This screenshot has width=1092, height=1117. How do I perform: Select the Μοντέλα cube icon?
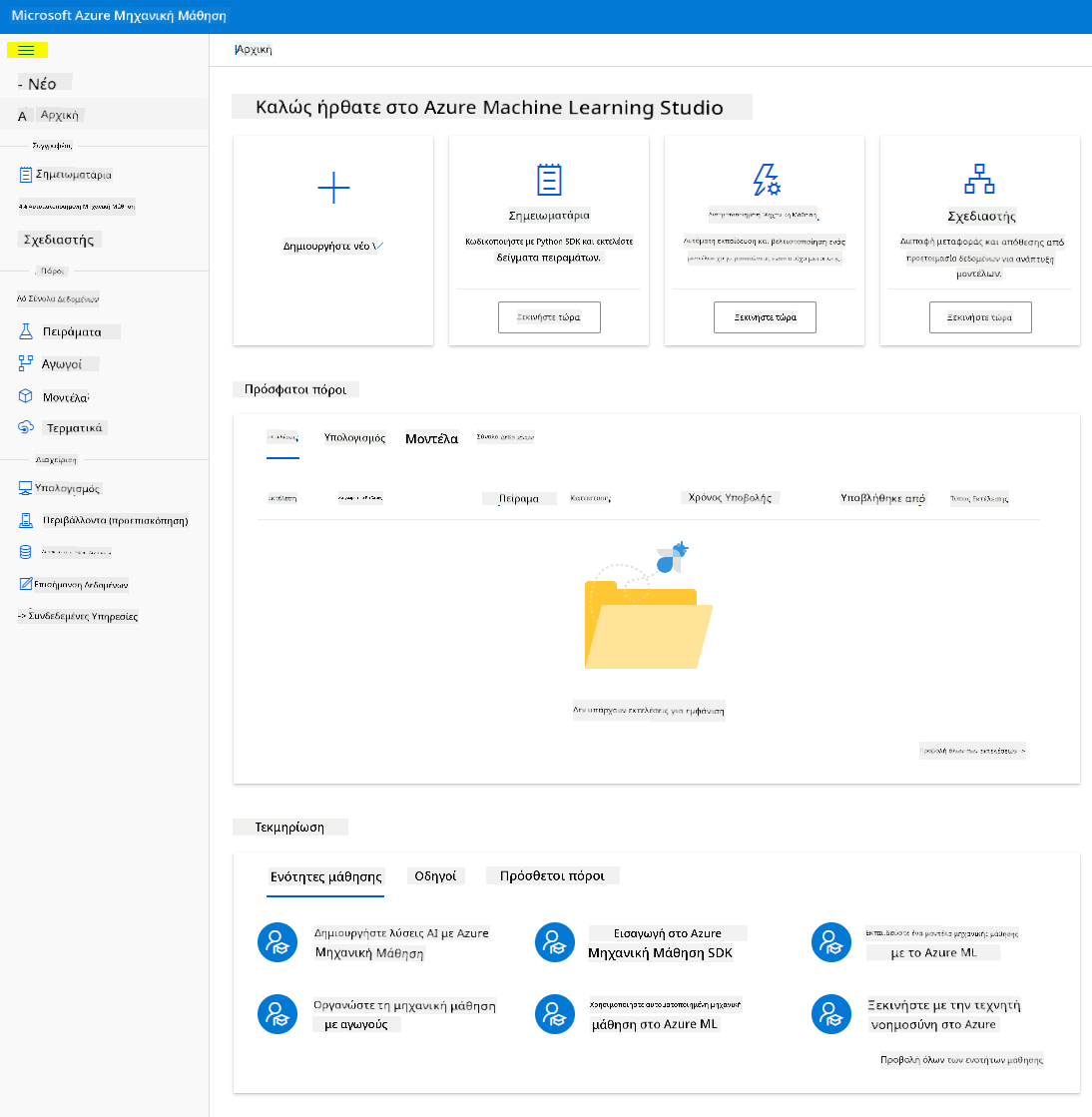(26, 396)
